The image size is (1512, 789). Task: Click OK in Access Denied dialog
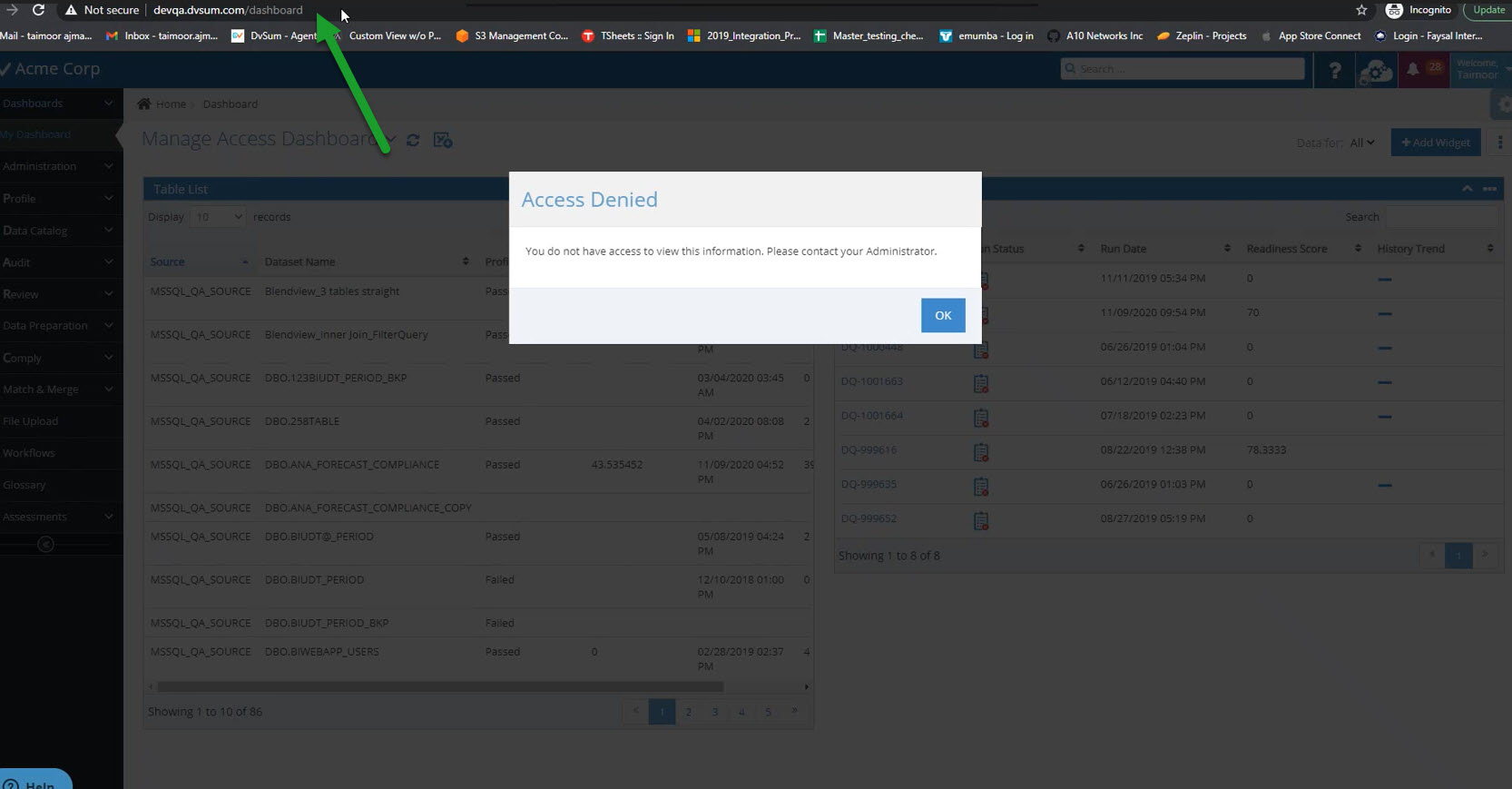(943, 315)
